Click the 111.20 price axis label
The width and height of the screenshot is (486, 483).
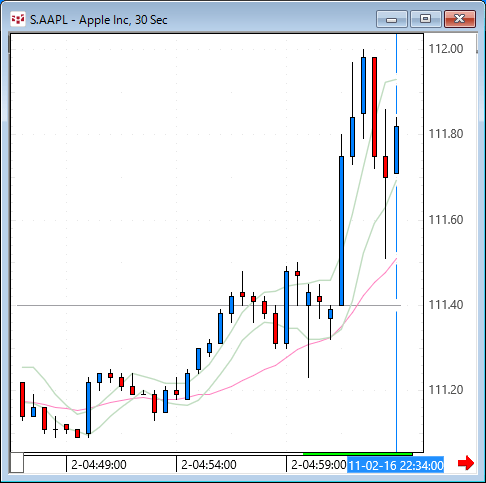tap(446, 390)
